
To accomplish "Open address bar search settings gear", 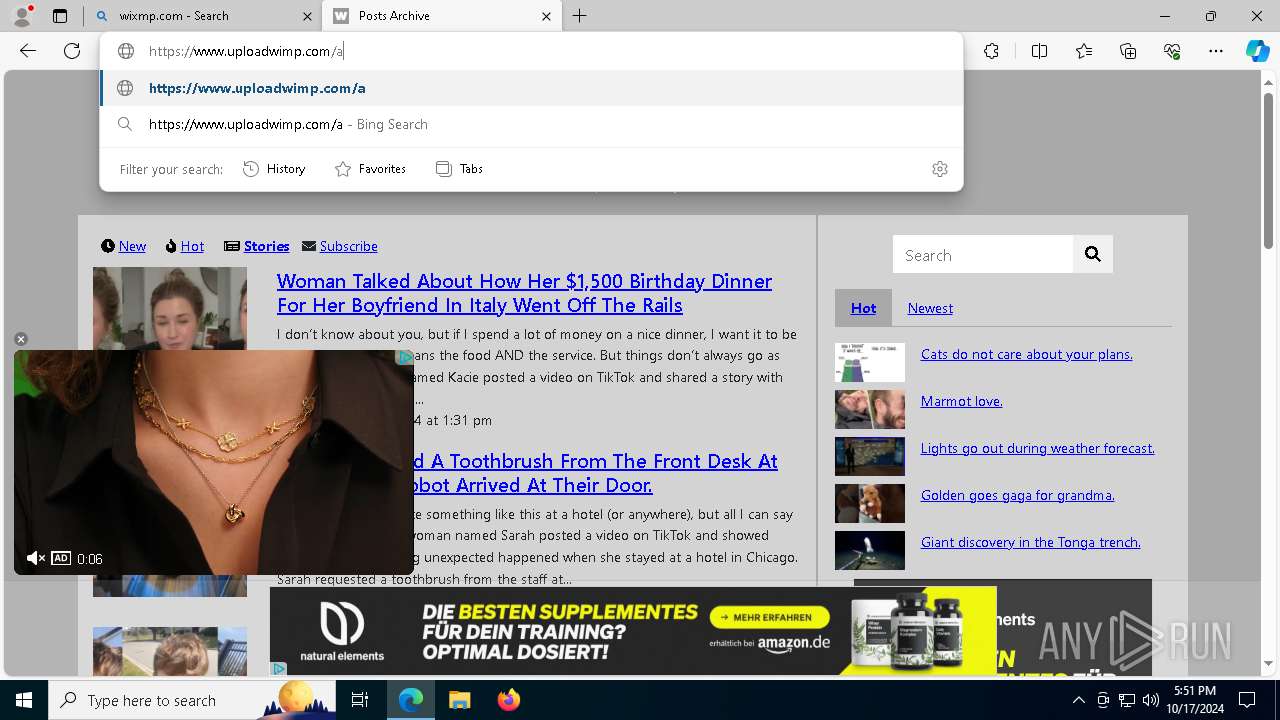I will (x=939, y=169).
